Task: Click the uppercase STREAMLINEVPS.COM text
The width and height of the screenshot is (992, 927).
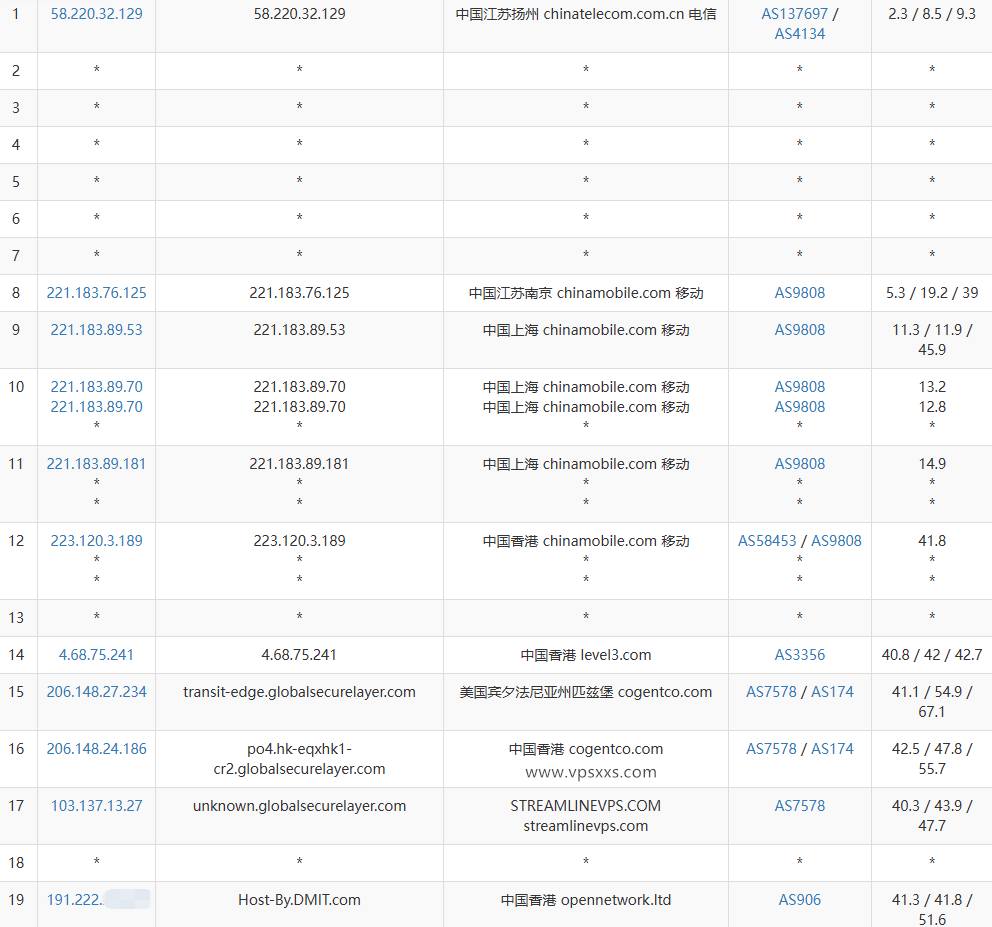Action: pos(586,806)
